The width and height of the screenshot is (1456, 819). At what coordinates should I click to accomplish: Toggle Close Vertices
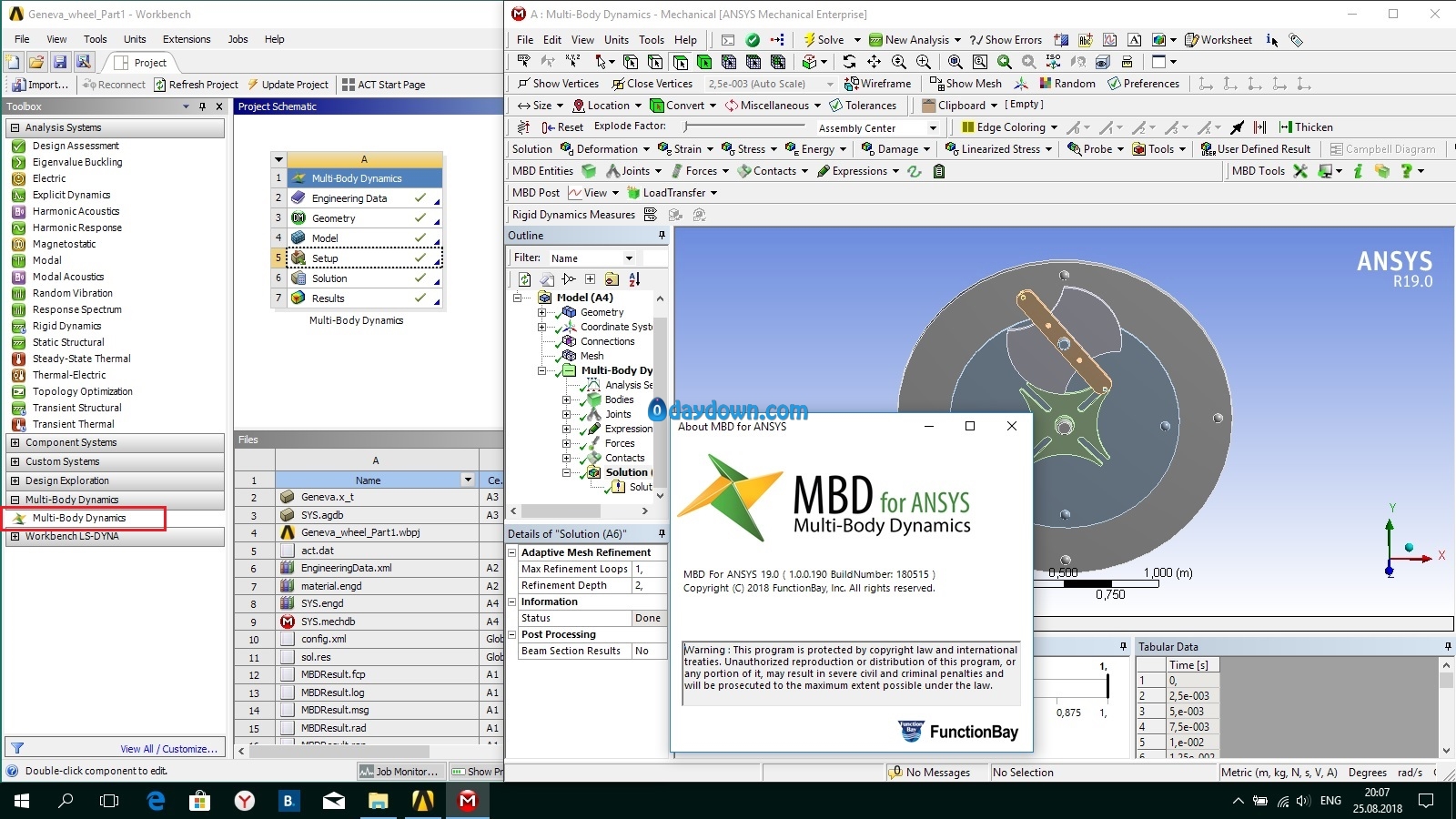pos(652,84)
